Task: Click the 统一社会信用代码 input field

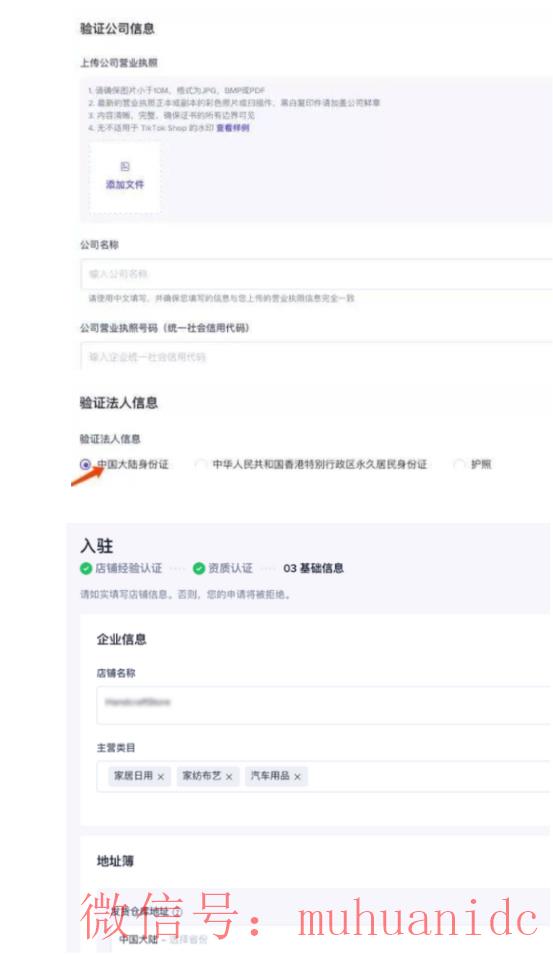Action: 316,356
